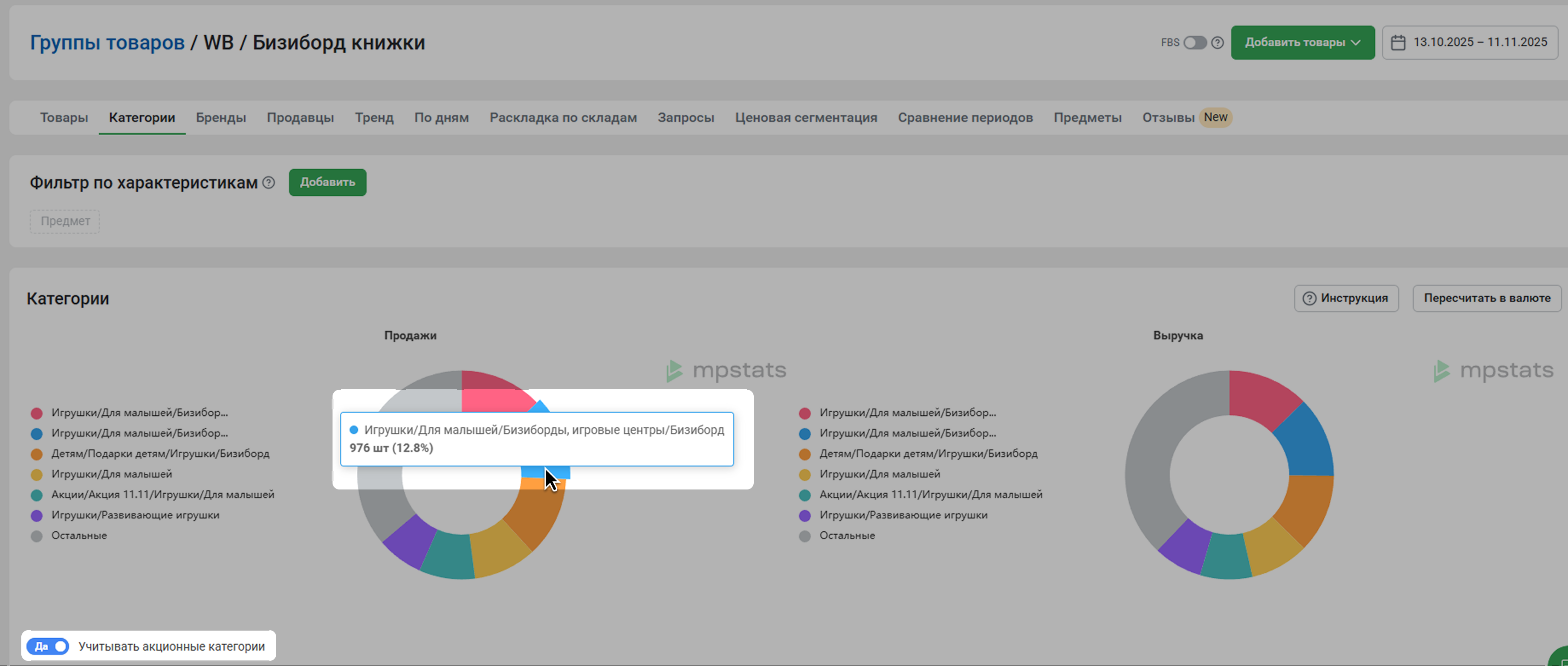Expand the Добавить товары dropdown
The width and height of the screenshot is (1568, 666).
point(1302,43)
